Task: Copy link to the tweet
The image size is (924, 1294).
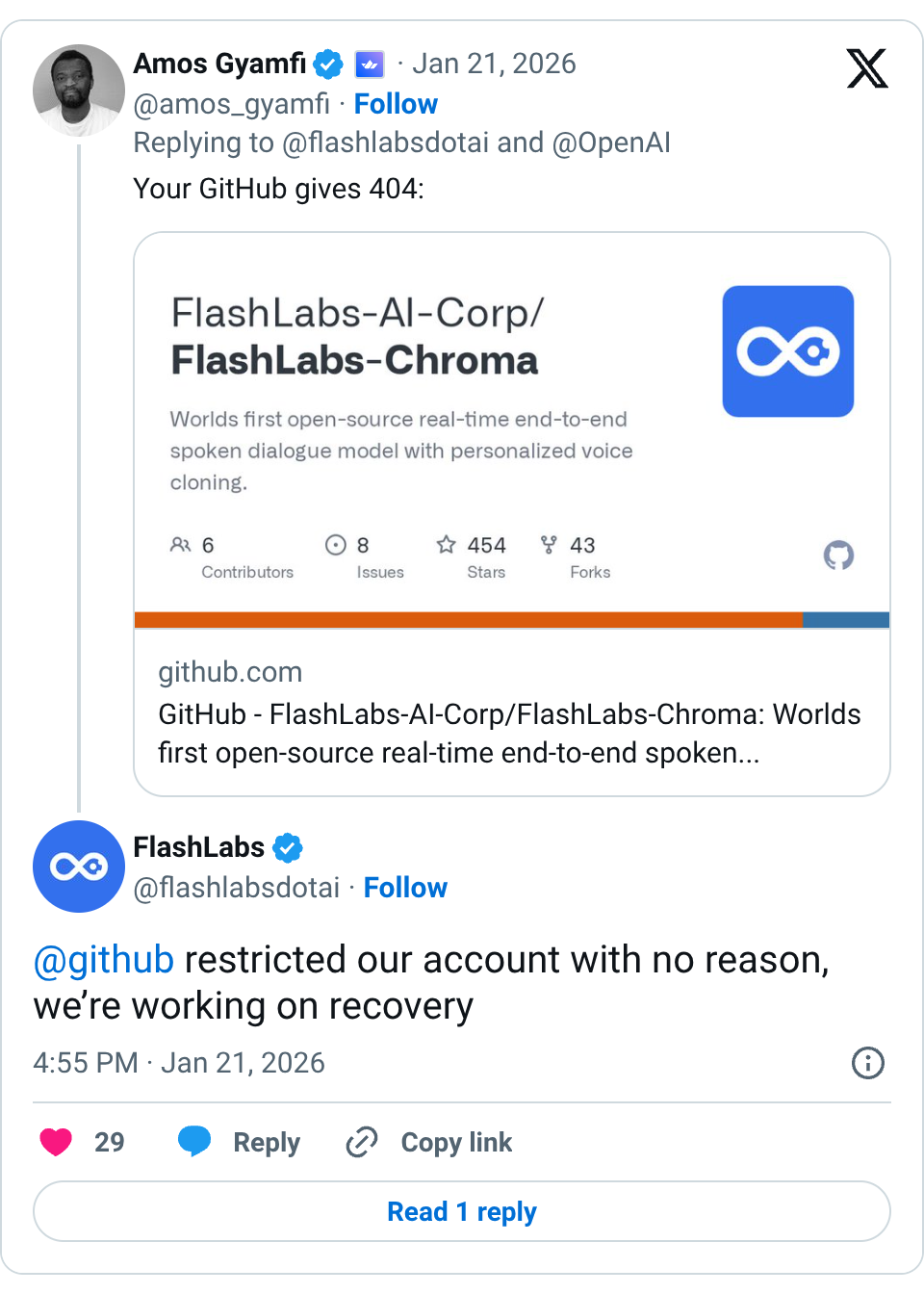Action: pyautogui.click(x=429, y=1142)
